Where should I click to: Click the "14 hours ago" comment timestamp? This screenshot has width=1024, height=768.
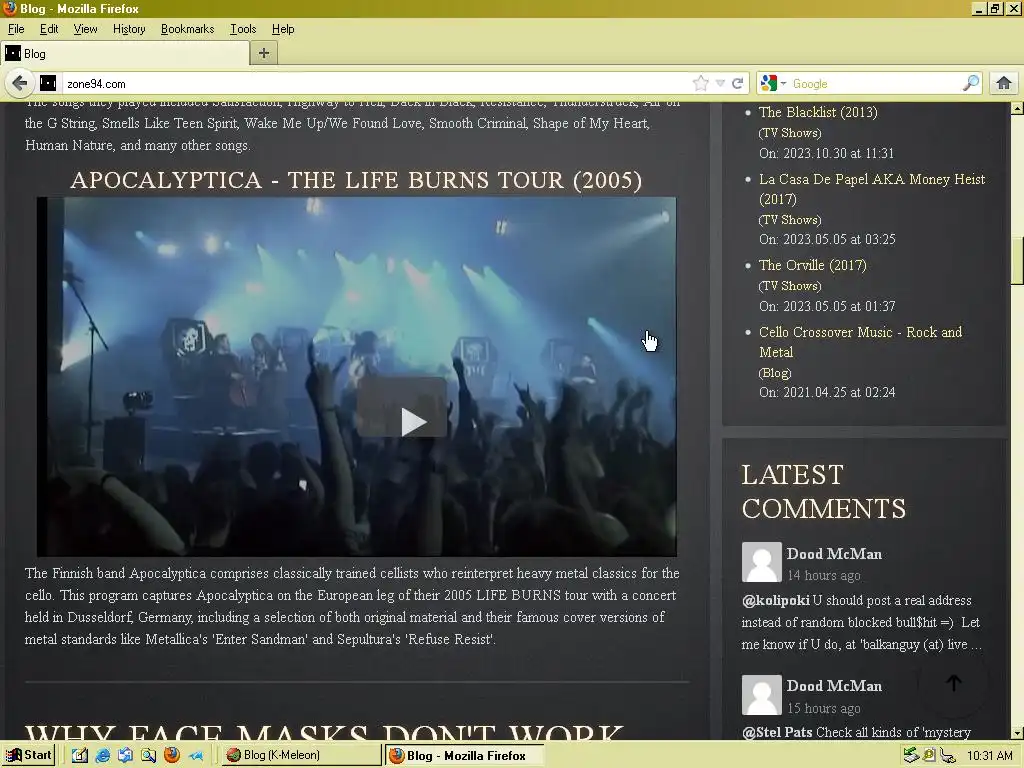click(x=824, y=575)
